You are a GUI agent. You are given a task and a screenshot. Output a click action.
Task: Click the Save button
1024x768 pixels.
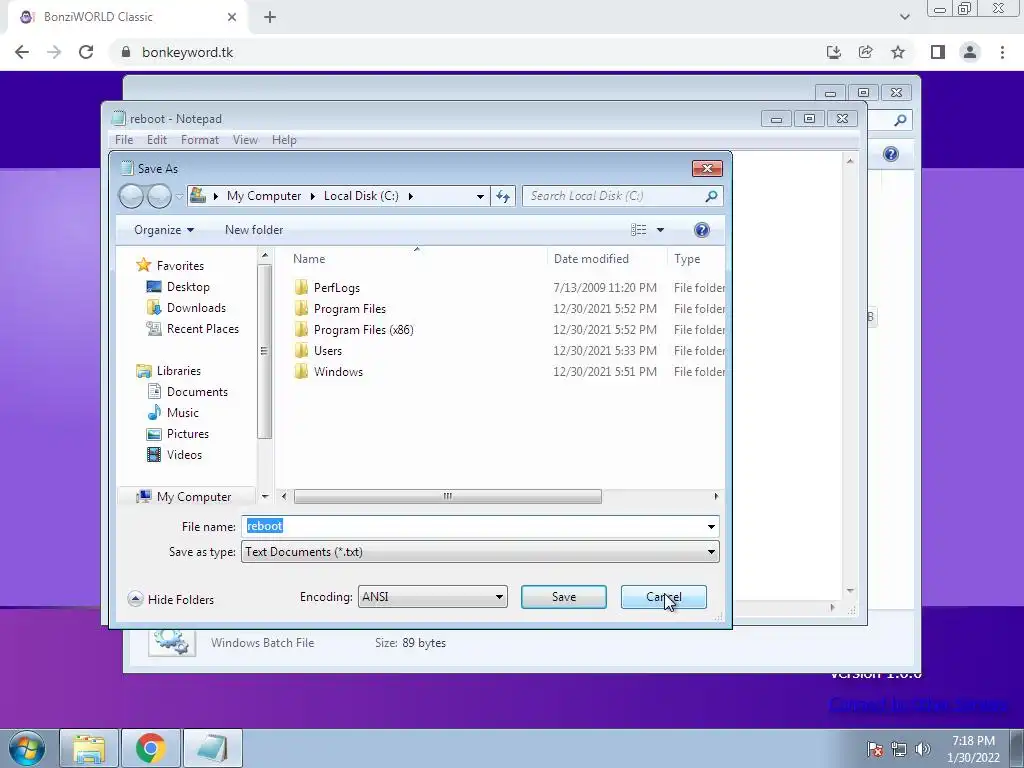point(564,597)
